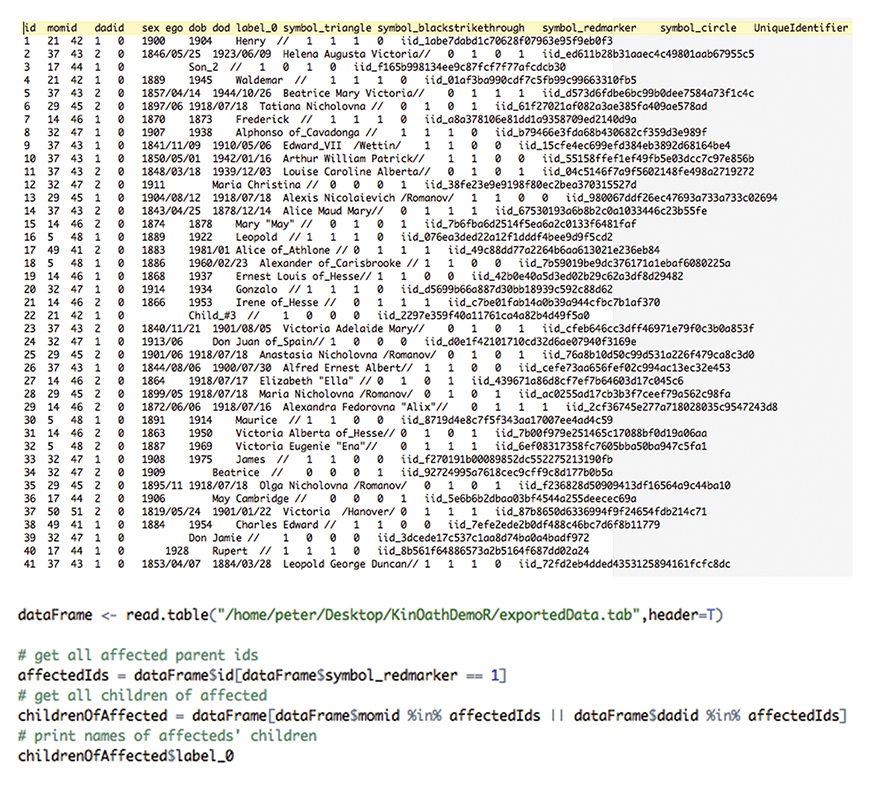Click the comment '# get all children of affected'

point(142,695)
